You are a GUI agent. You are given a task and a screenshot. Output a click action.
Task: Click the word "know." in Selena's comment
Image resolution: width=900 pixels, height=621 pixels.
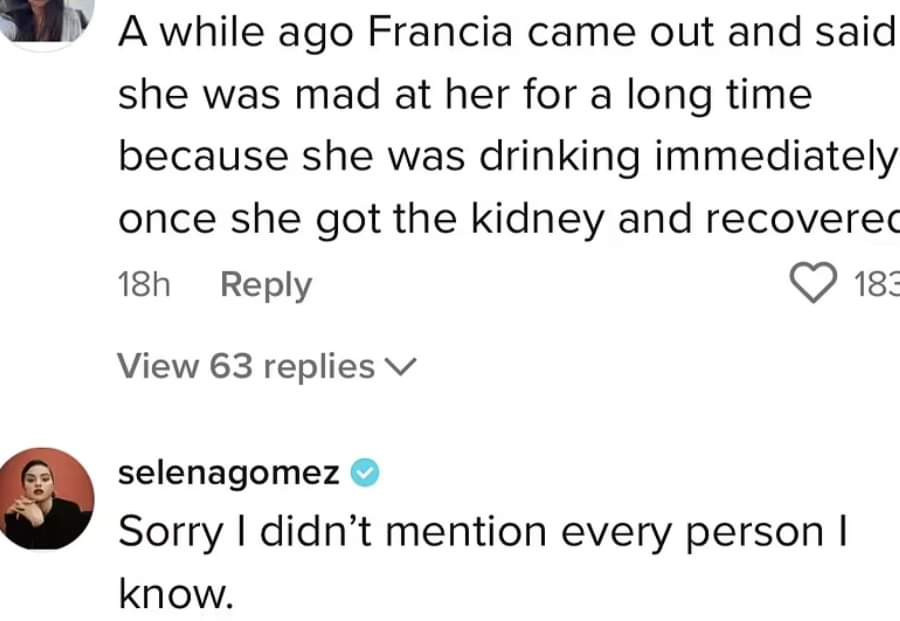tap(176, 593)
